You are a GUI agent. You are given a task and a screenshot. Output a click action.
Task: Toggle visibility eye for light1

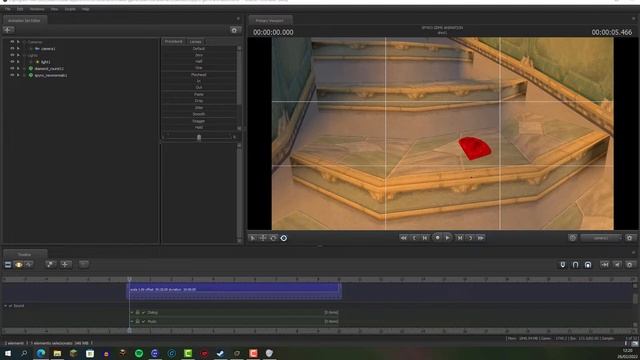(x=12, y=62)
